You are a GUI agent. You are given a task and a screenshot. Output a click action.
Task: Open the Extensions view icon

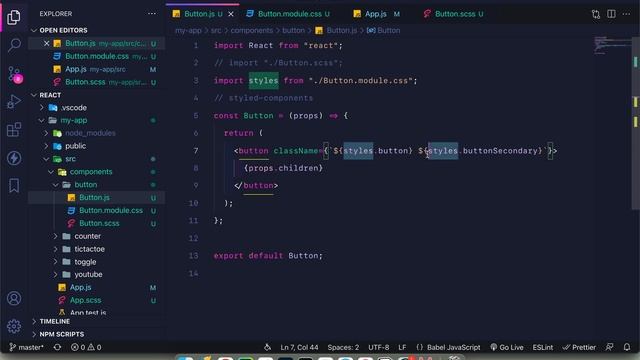[14, 130]
